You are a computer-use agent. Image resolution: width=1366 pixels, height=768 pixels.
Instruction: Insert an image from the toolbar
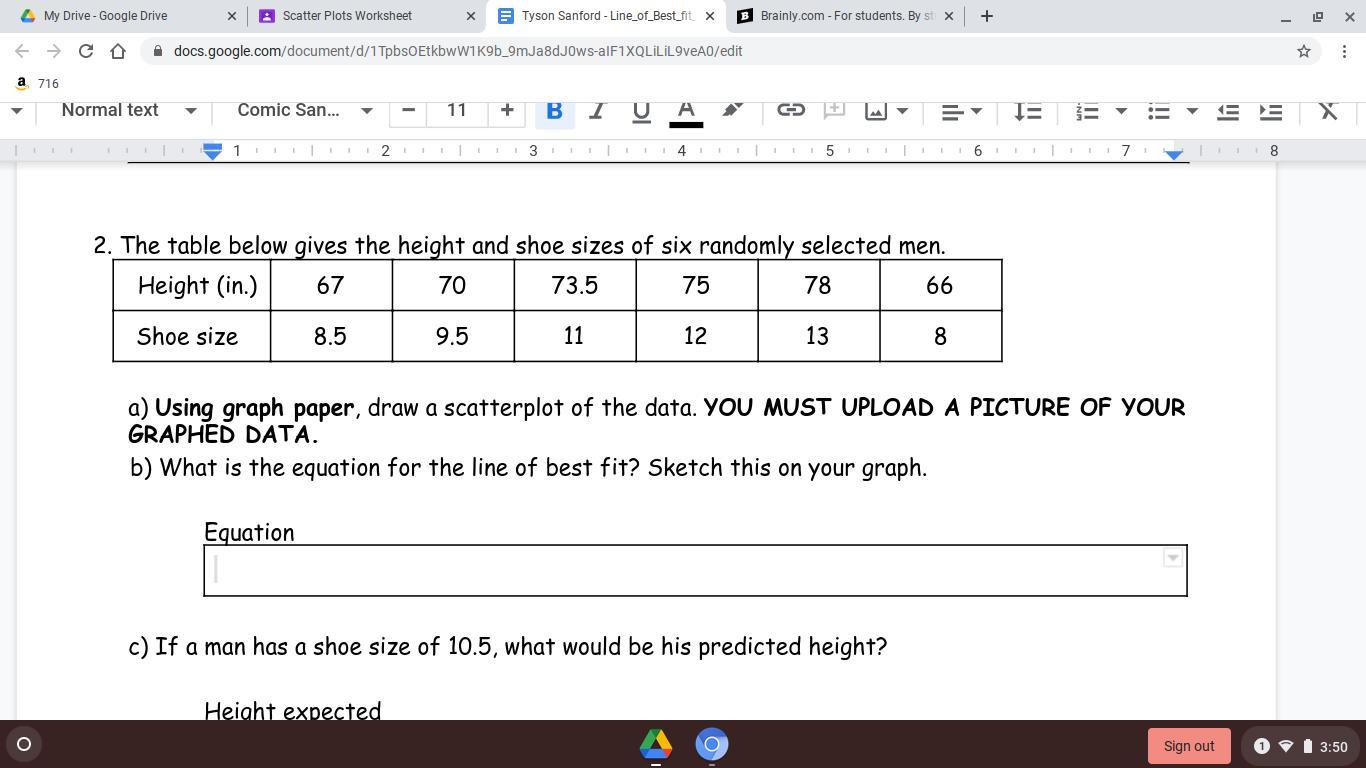point(876,110)
